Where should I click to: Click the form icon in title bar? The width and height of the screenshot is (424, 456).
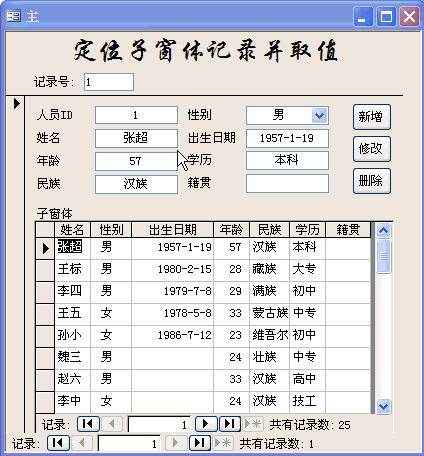(14, 16)
